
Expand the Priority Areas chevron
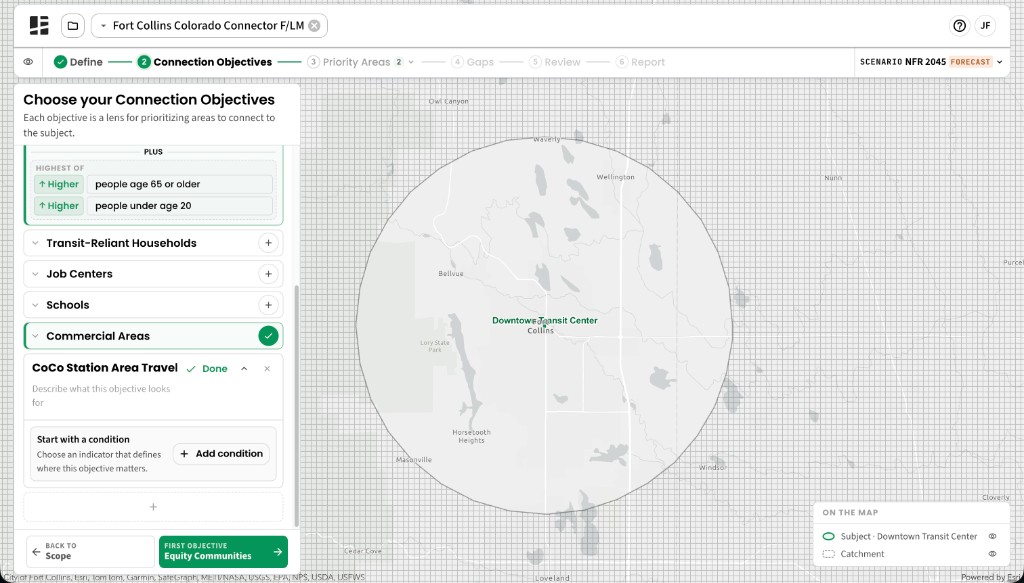pos(411,62)
